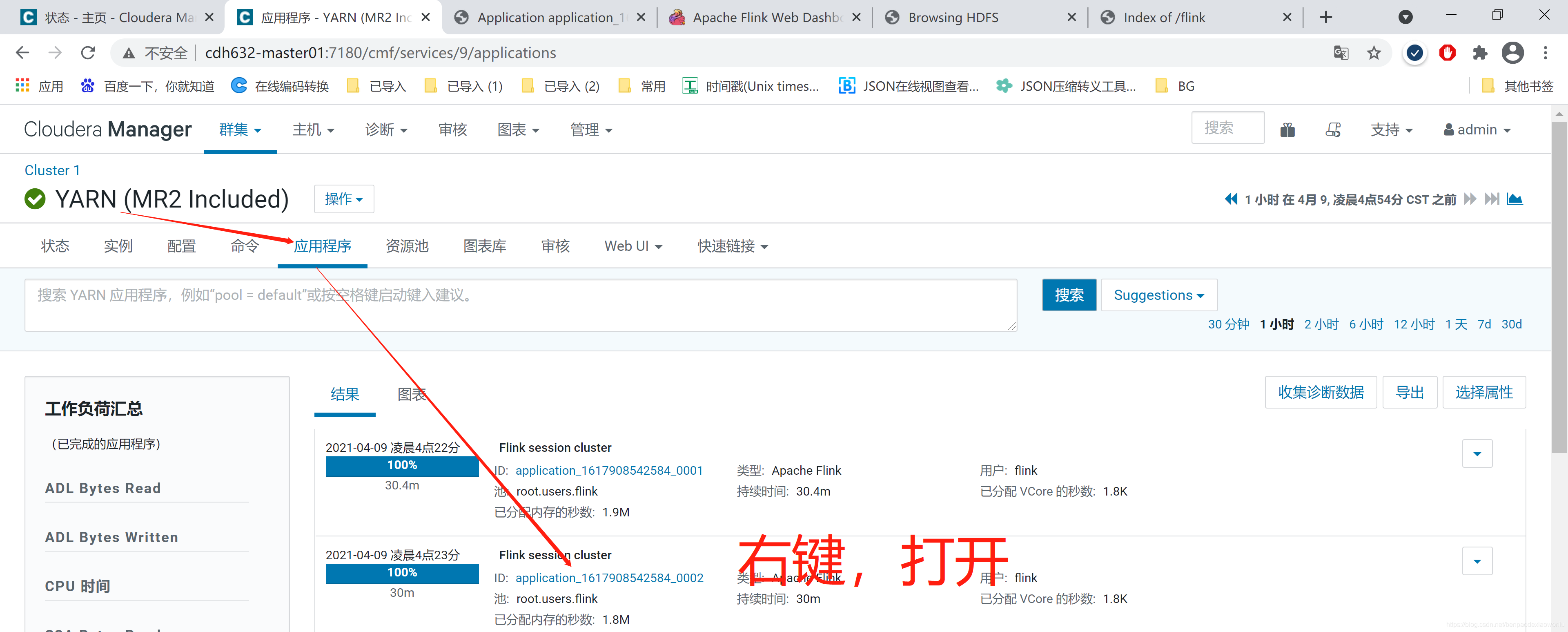Viewport: 1568px width, 632px height.
Task: Show the time range chart icon
Action: pos(1515,199)
